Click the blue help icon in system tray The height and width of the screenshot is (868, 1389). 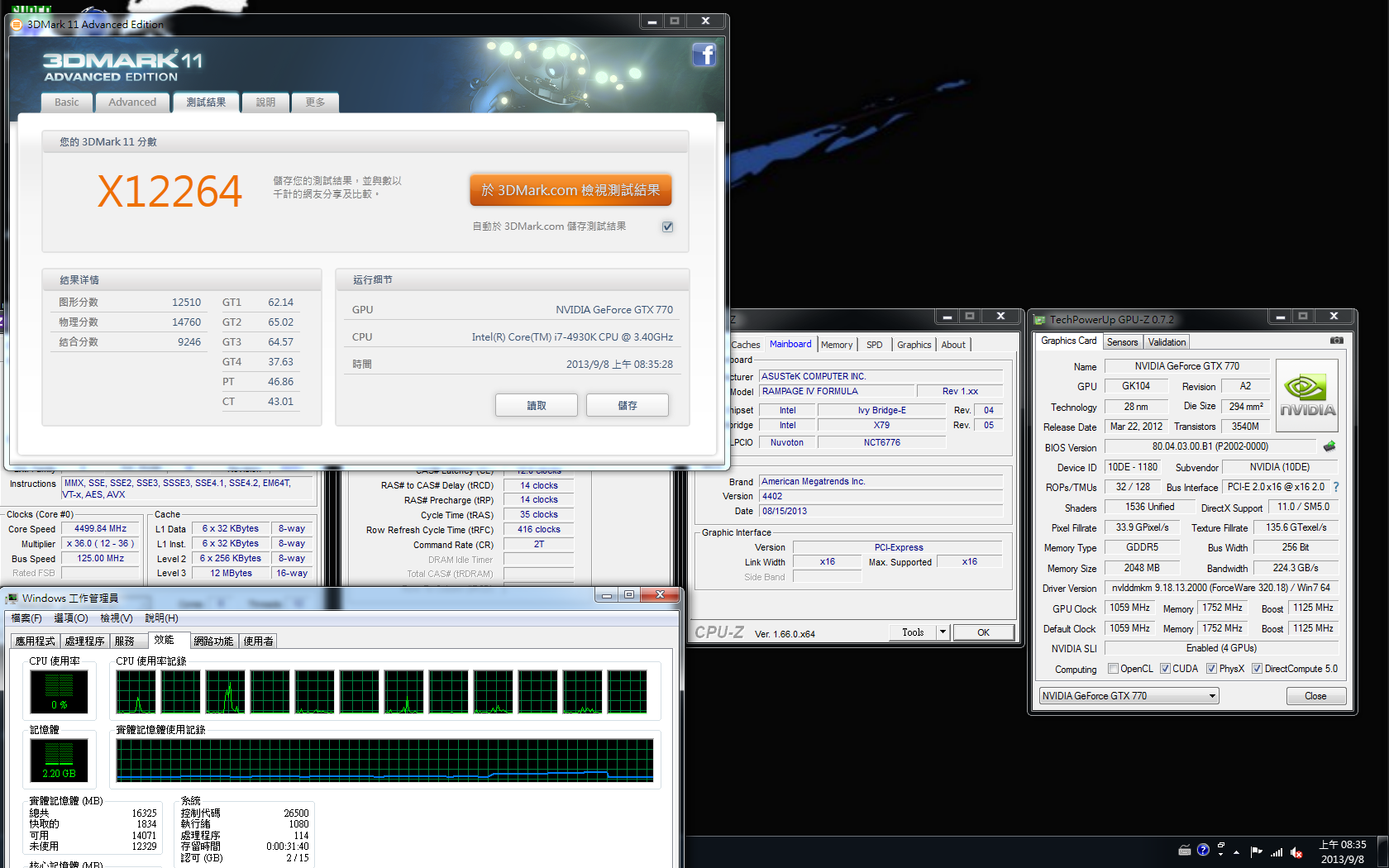[x=1203, y=850]
